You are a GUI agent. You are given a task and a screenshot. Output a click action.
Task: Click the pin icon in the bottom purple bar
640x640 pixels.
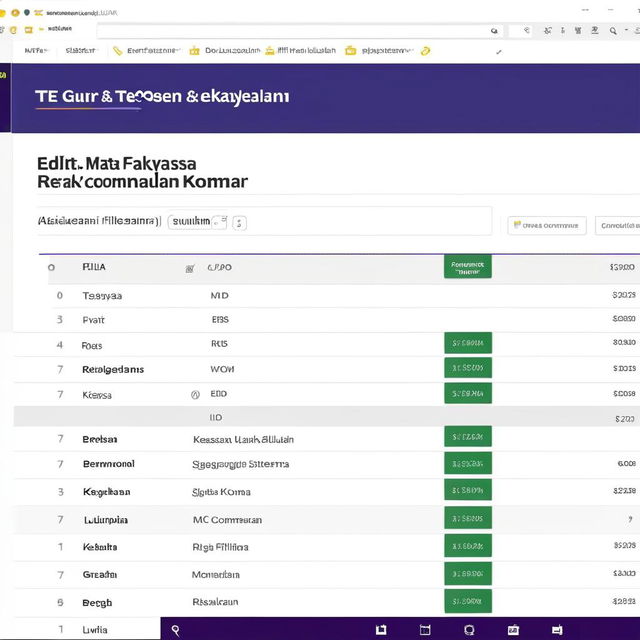coord(176,630)
